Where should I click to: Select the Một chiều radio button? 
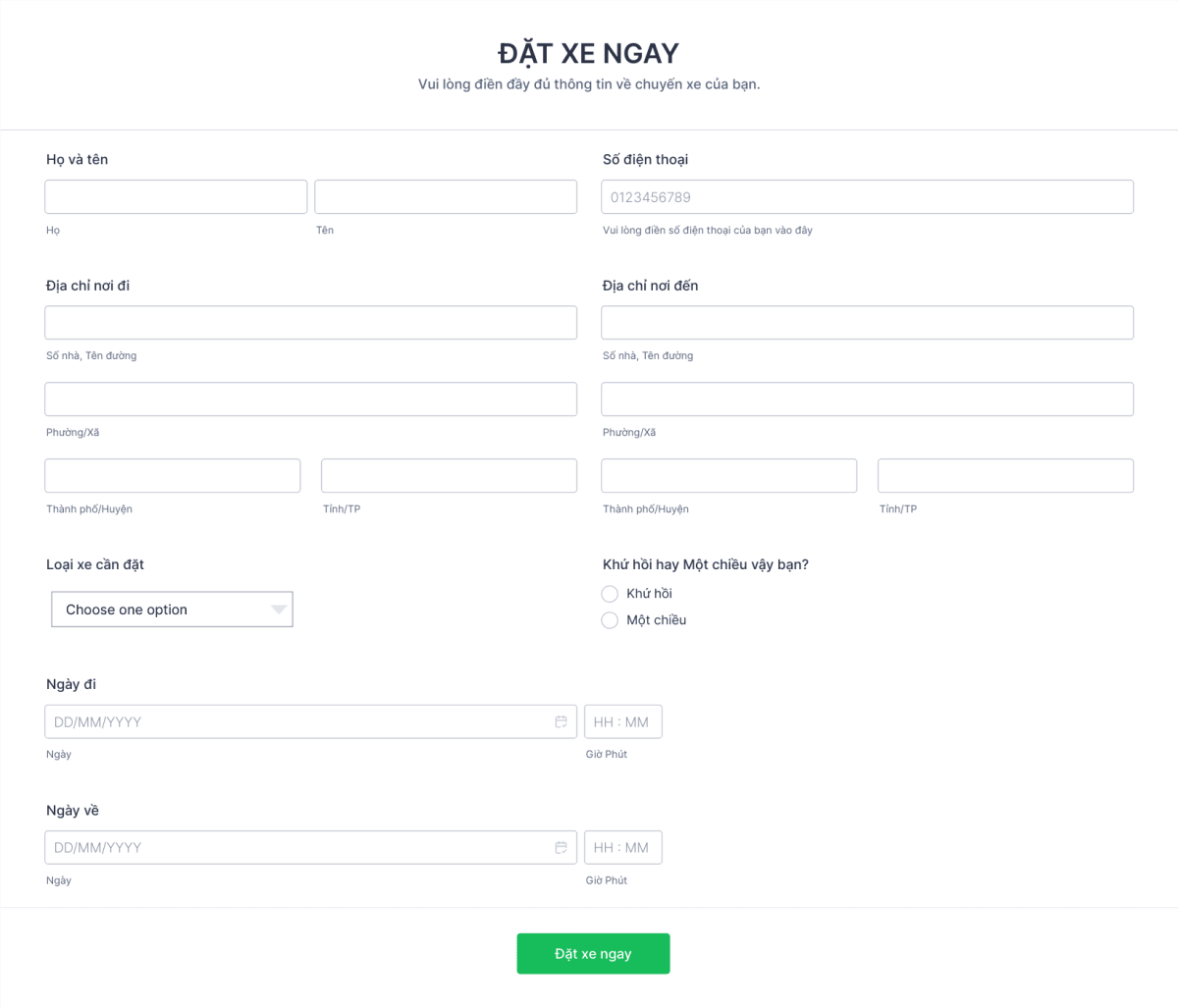pos(610,619)
